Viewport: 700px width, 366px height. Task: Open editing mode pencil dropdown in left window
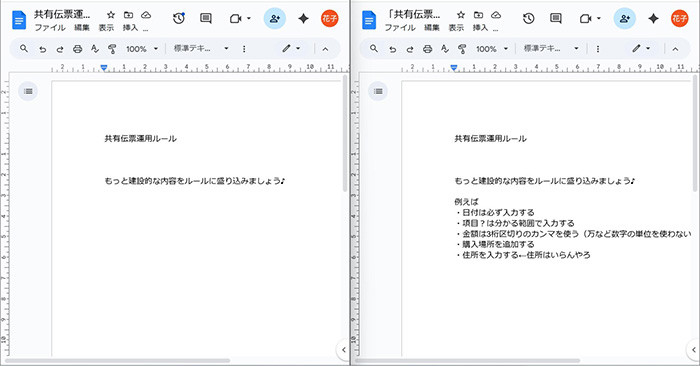(291, 48)
